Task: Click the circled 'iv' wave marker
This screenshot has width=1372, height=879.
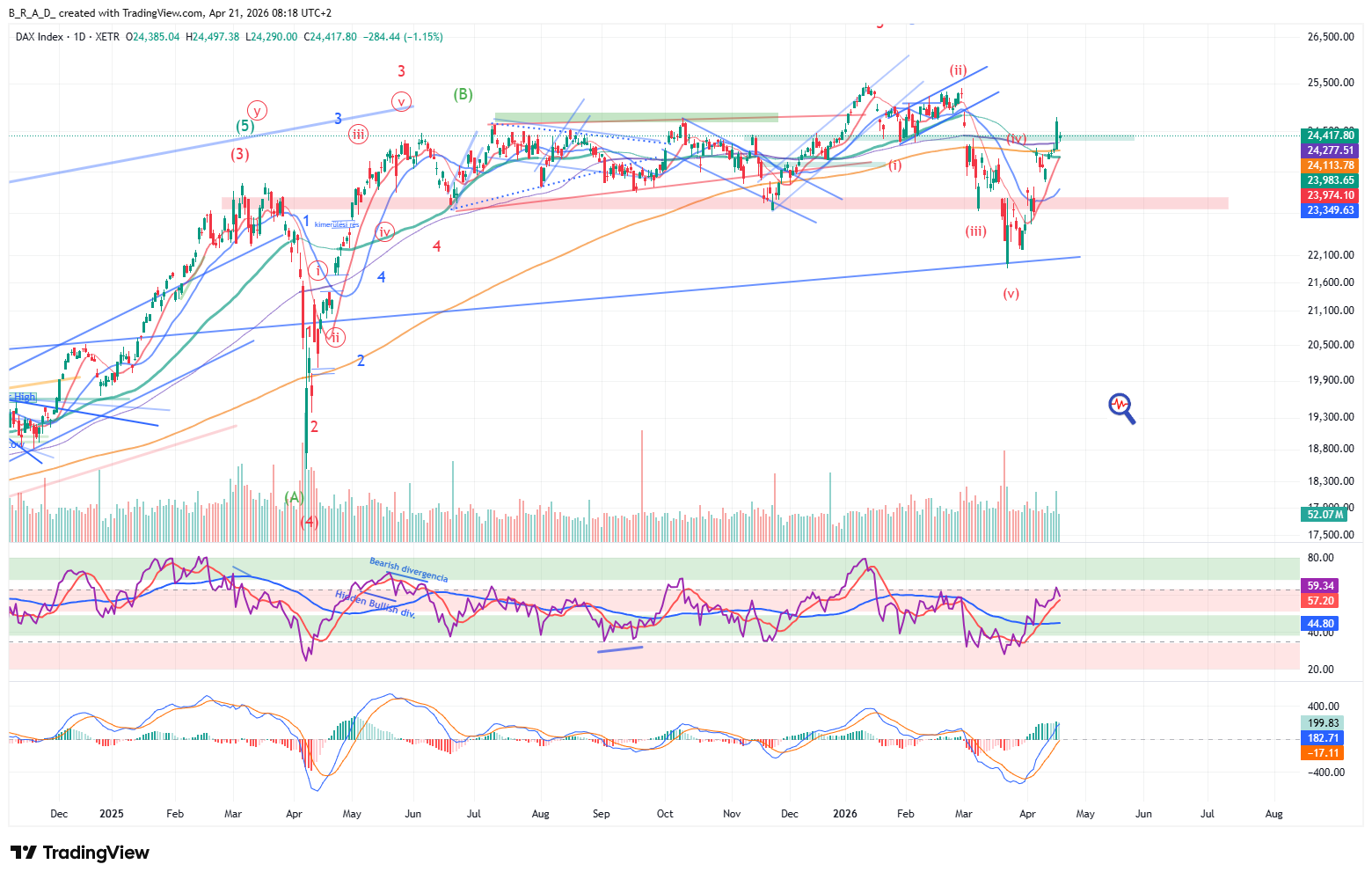Action: pos(384,232)
